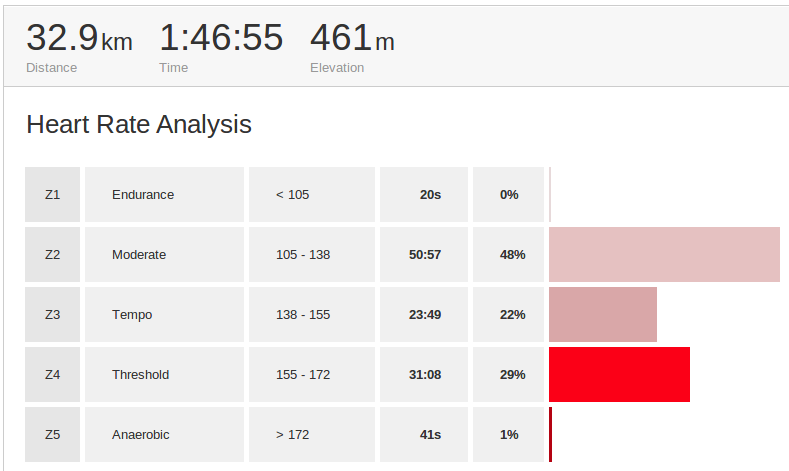This screenshot has width=789, height=471.
Task: Click the 461 m elevation stat
Action: (x=352, y=40)
